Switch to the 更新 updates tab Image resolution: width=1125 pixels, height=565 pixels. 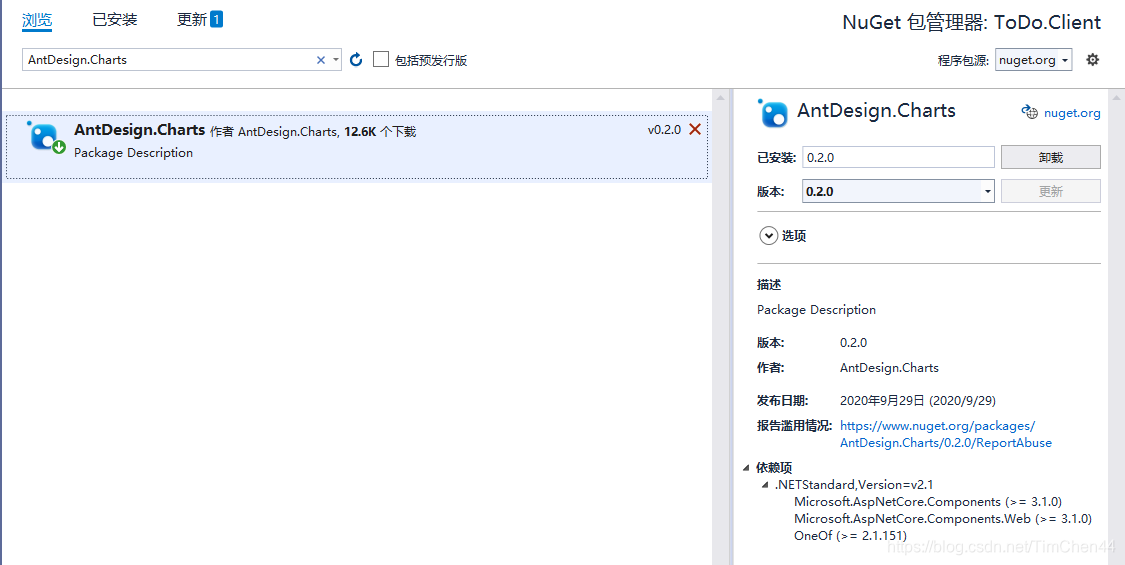(x=192, y=19)
